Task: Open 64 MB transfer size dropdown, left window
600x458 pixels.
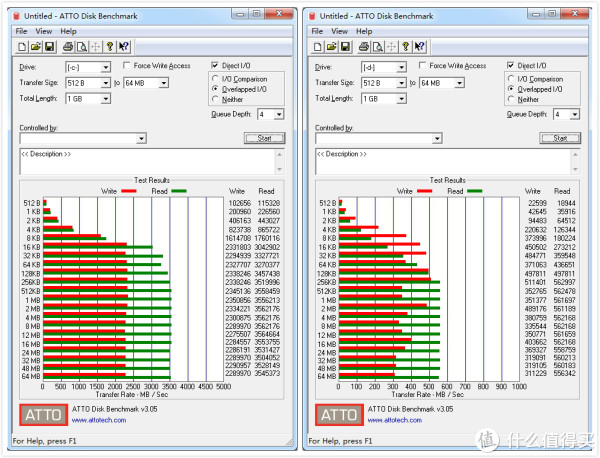Action: pos(164,83)
